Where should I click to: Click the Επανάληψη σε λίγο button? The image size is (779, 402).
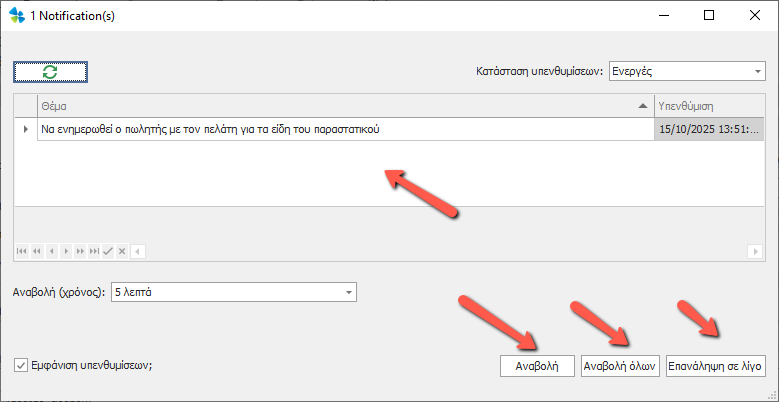pyautogui.click(x=716, y=366)
